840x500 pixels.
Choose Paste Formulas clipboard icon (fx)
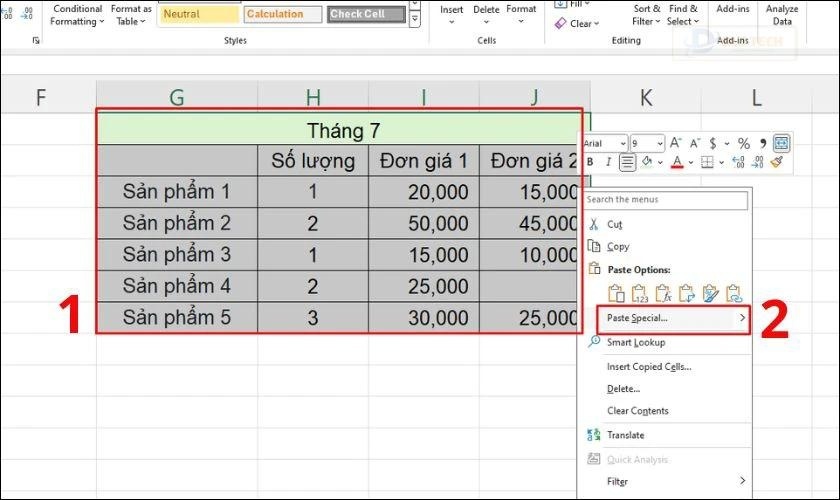663,294
